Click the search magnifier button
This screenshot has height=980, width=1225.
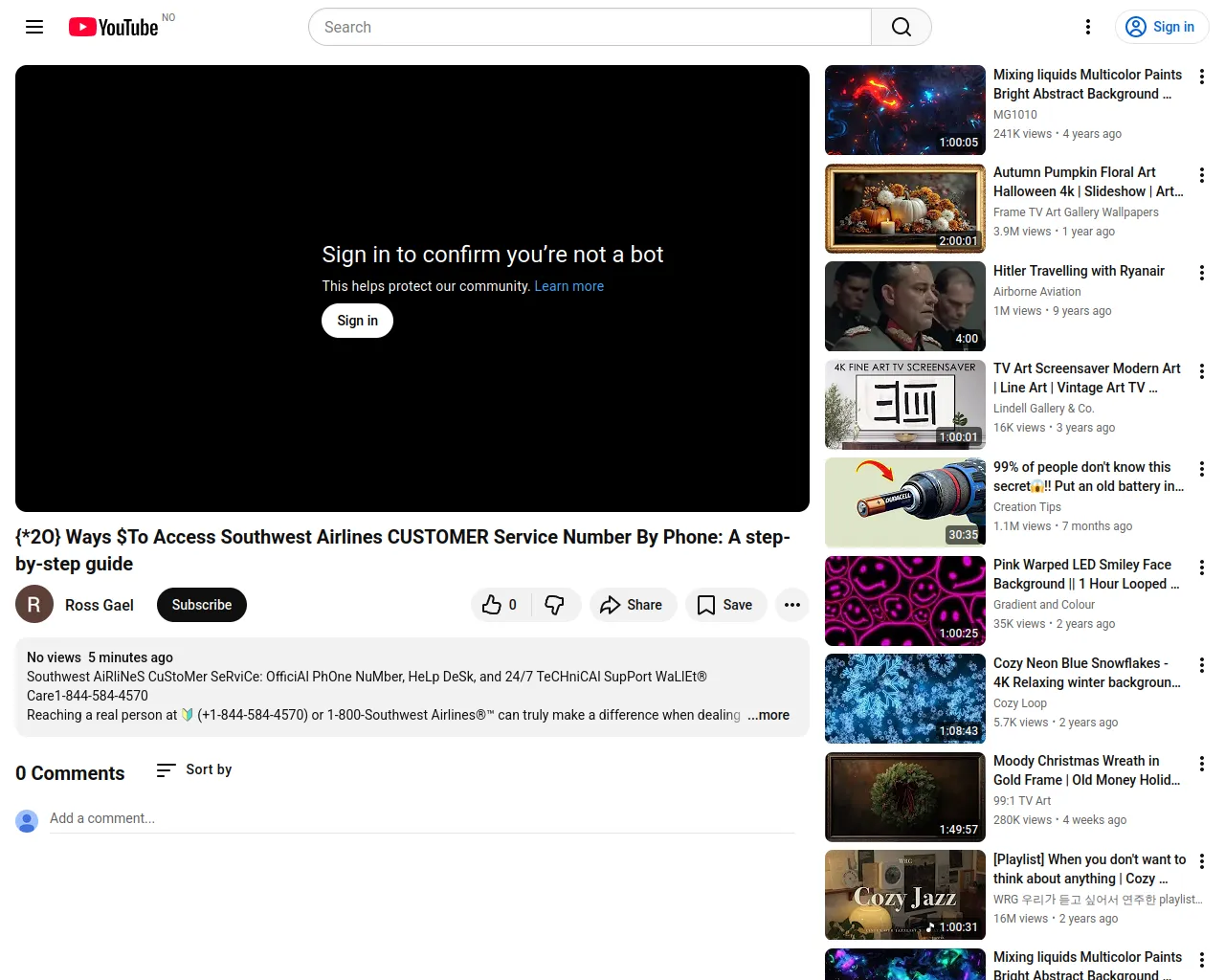[902, 27]
